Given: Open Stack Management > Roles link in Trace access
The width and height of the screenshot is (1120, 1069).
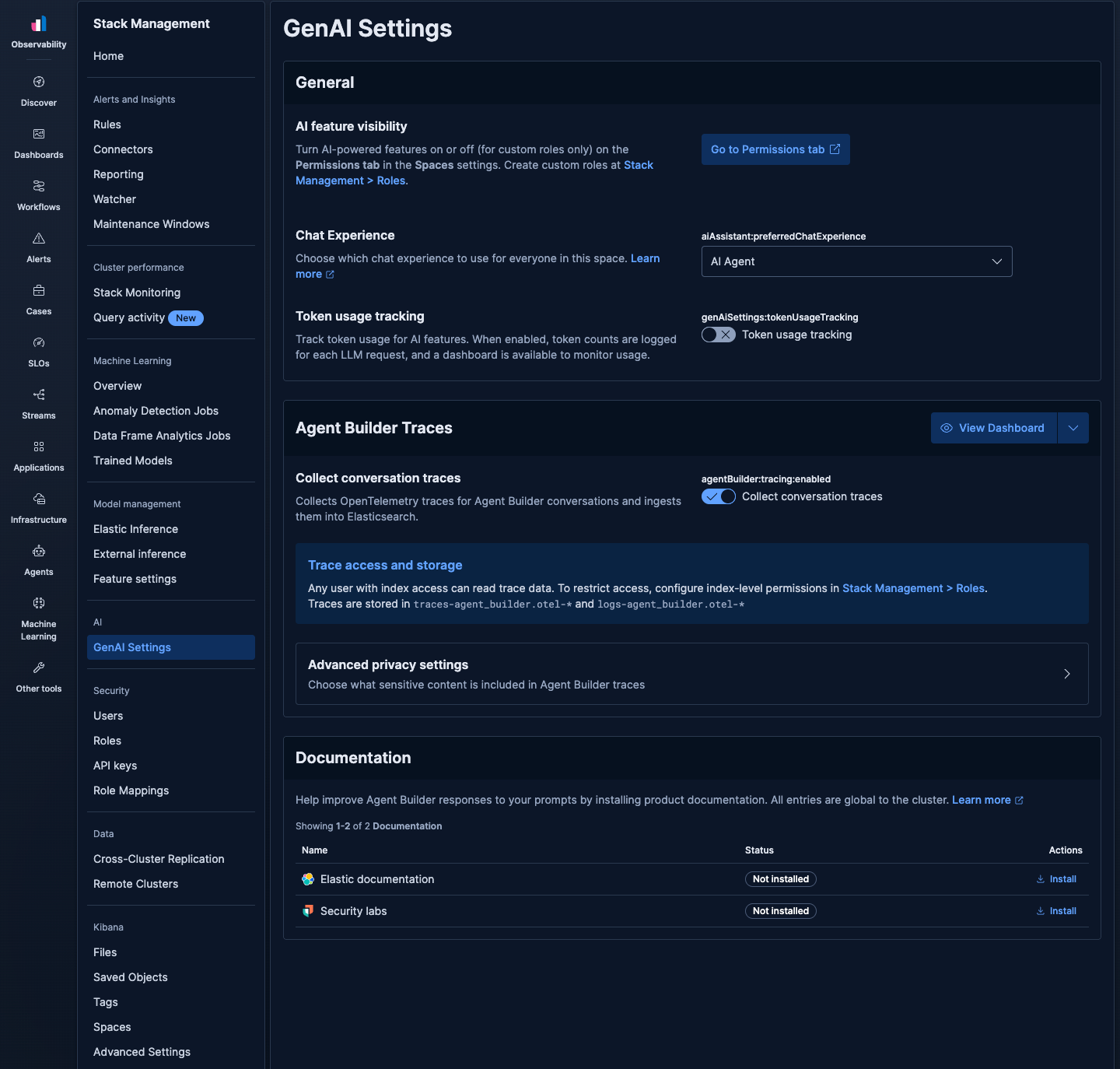Looking at the screenshot, I should click(x=914, y=588).
